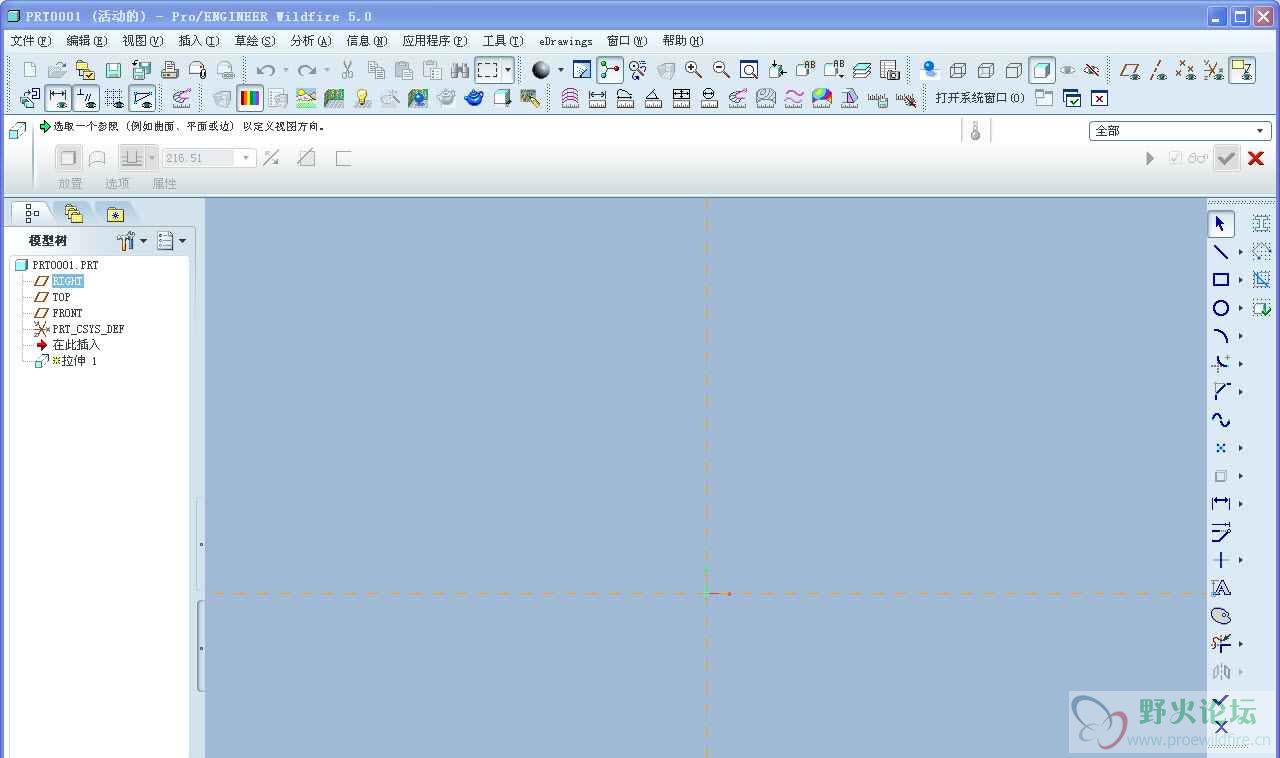1280x758 pixels.
Task: Click the shaded color spectrum icon
Action: pyautogui.click(x=250, y=98)
